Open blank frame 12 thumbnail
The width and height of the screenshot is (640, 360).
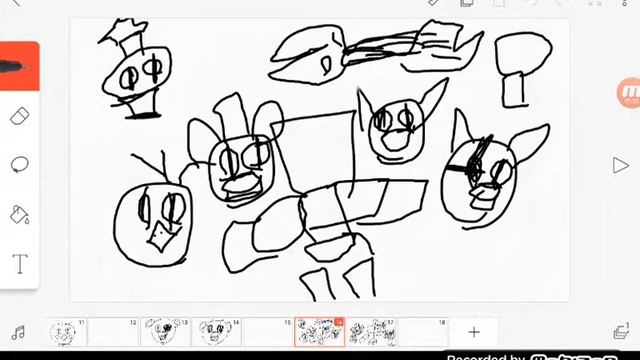point(113,332)
